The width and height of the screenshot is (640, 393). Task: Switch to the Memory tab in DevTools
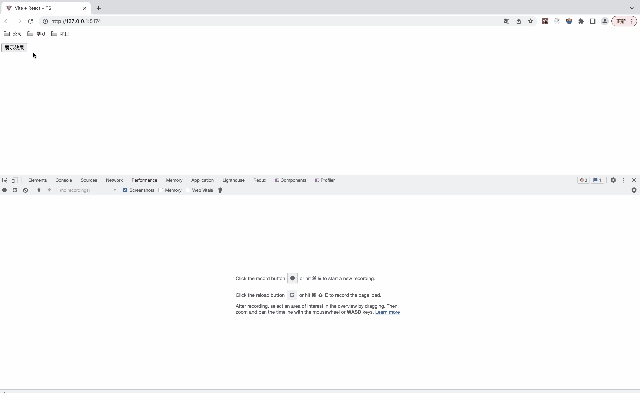[174, 180]
